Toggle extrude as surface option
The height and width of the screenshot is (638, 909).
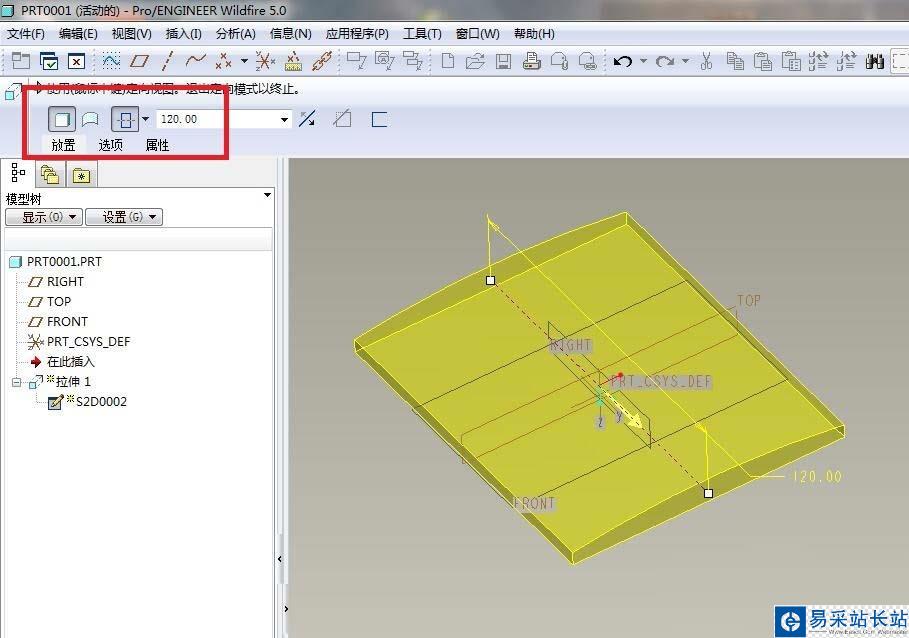tap(90, 119)
